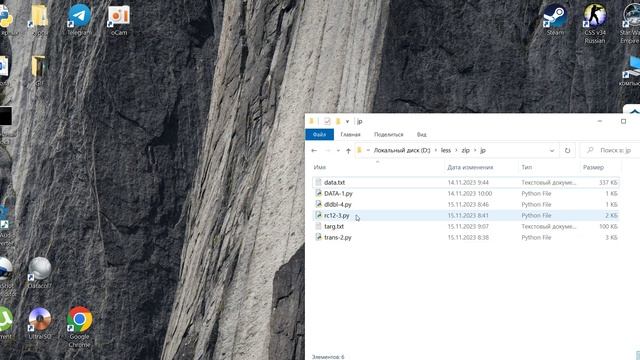Click the Текстовый документ type of targ.txt

point(548,227)
